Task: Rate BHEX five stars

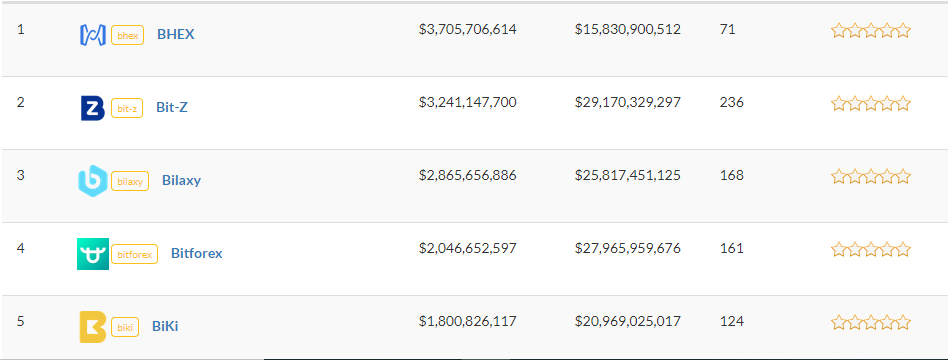Action: [903, 30]
